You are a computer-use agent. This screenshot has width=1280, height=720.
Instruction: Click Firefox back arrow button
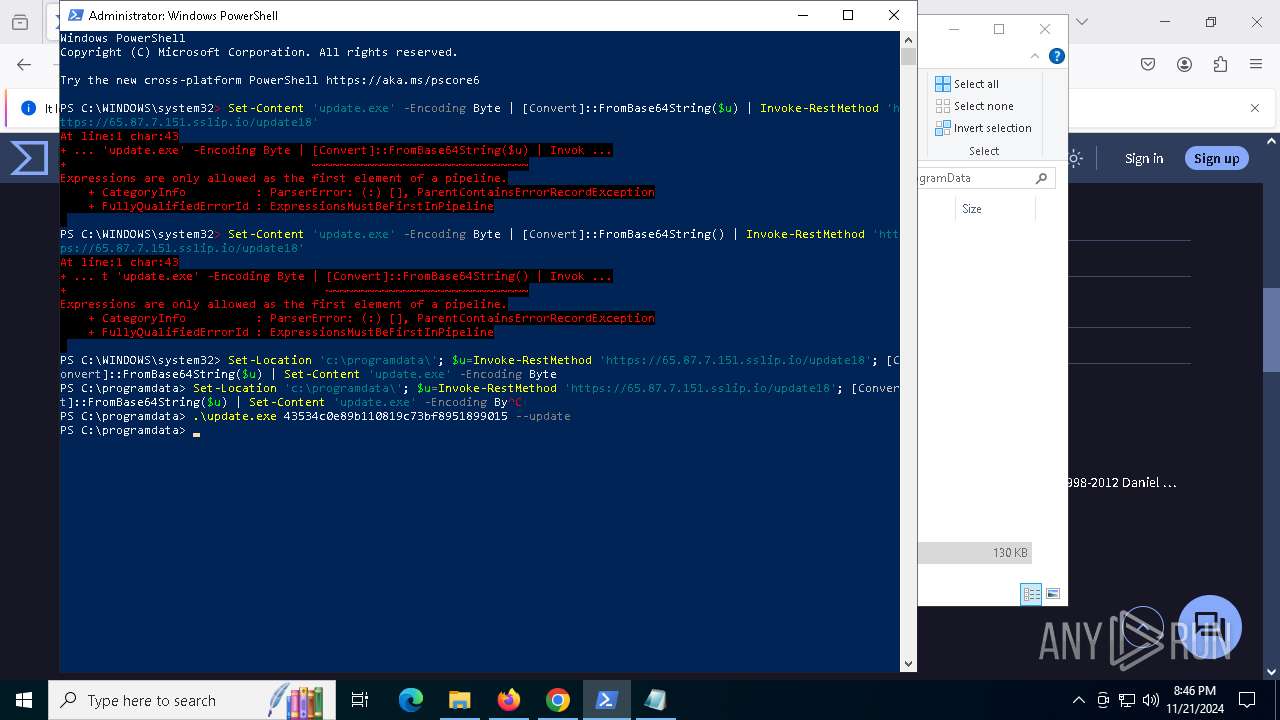click(x=24, y=64)
